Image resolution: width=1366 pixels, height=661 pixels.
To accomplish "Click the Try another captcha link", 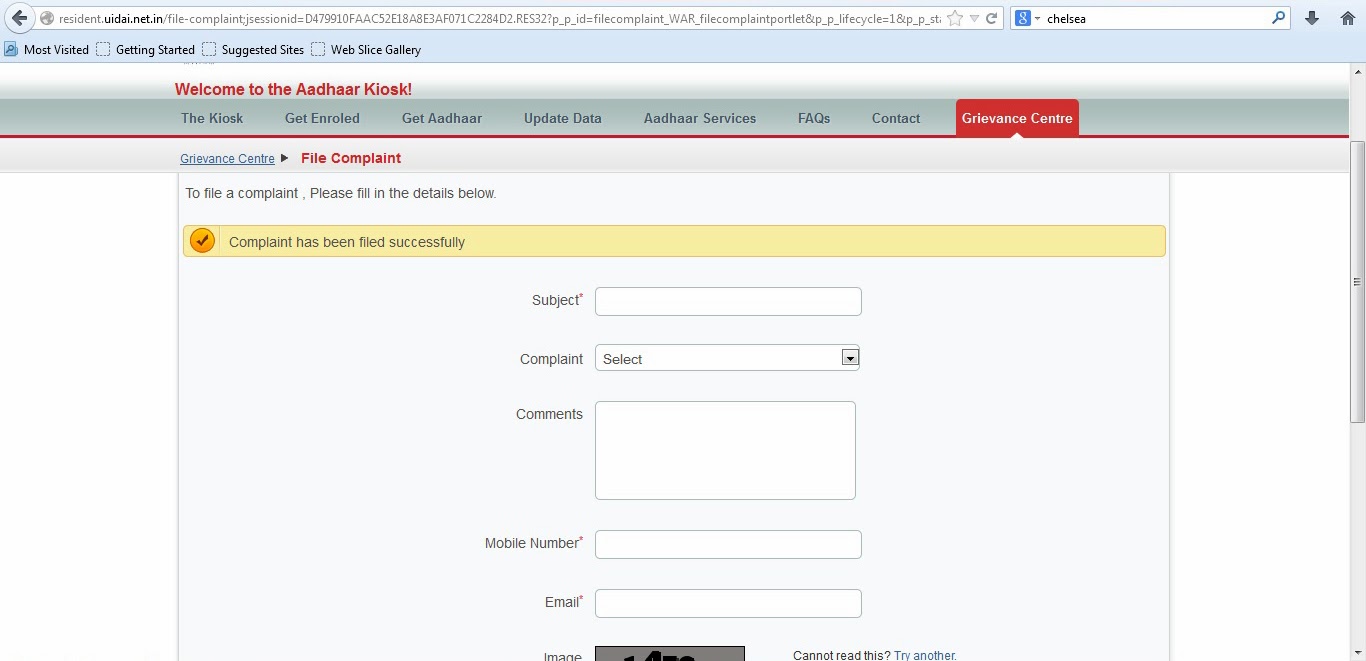I will [x=925, y=655].
